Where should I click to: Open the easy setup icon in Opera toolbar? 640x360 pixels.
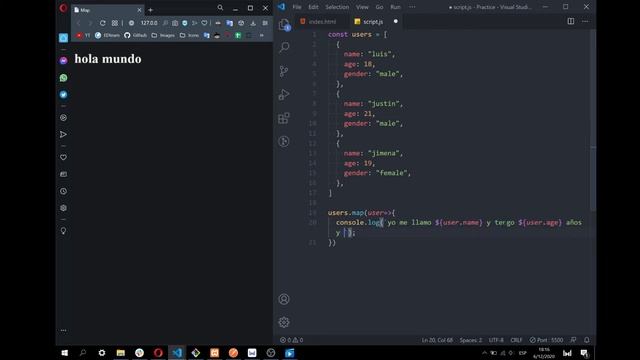click(x=265, y=23)
